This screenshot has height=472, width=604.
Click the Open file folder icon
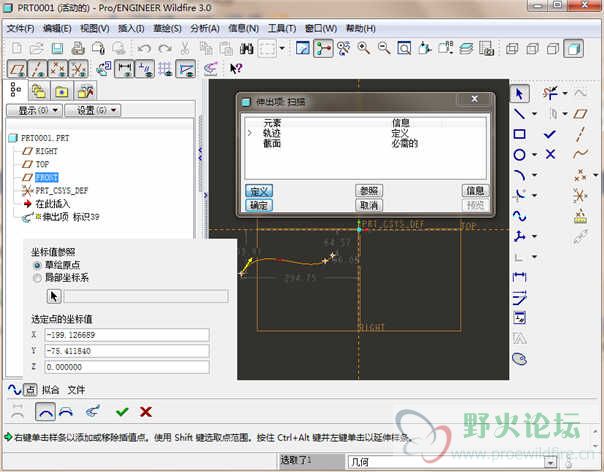coord(37,49)
